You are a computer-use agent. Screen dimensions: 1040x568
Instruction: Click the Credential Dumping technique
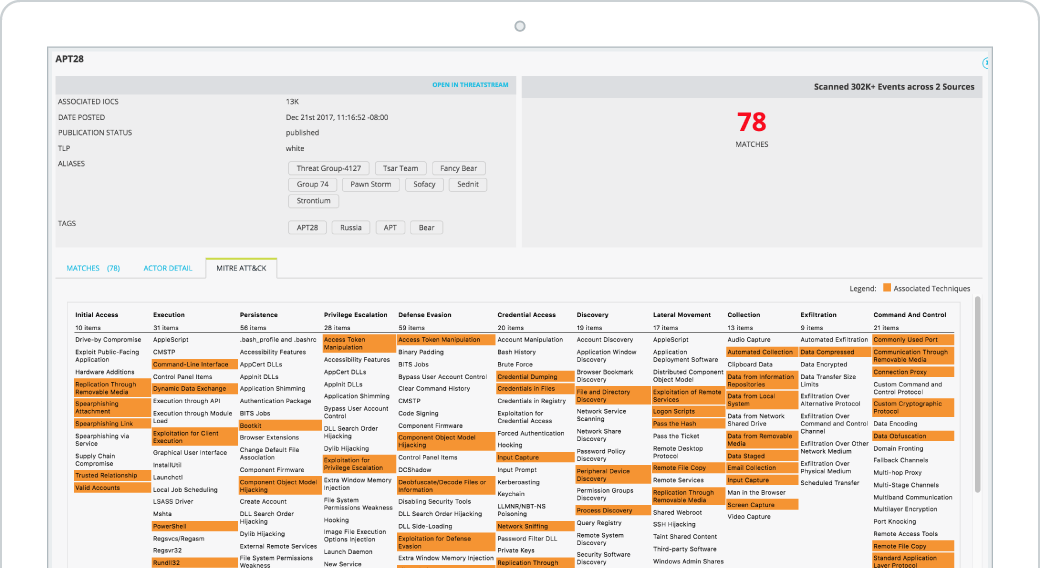pos(535,376)
